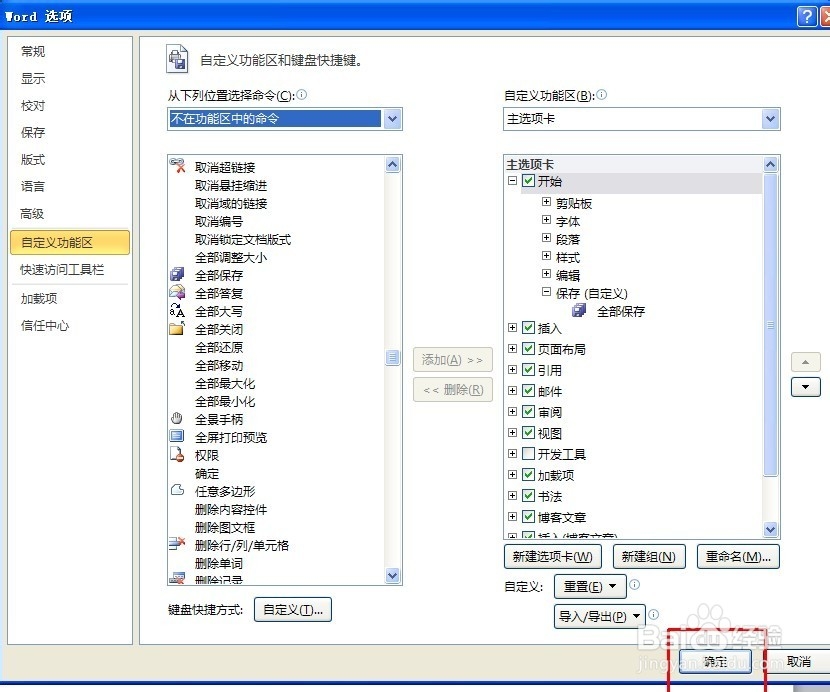This screenshot has height=692, width=830.
Task: Toggle the 书法 checkbox
Action: 528,496
